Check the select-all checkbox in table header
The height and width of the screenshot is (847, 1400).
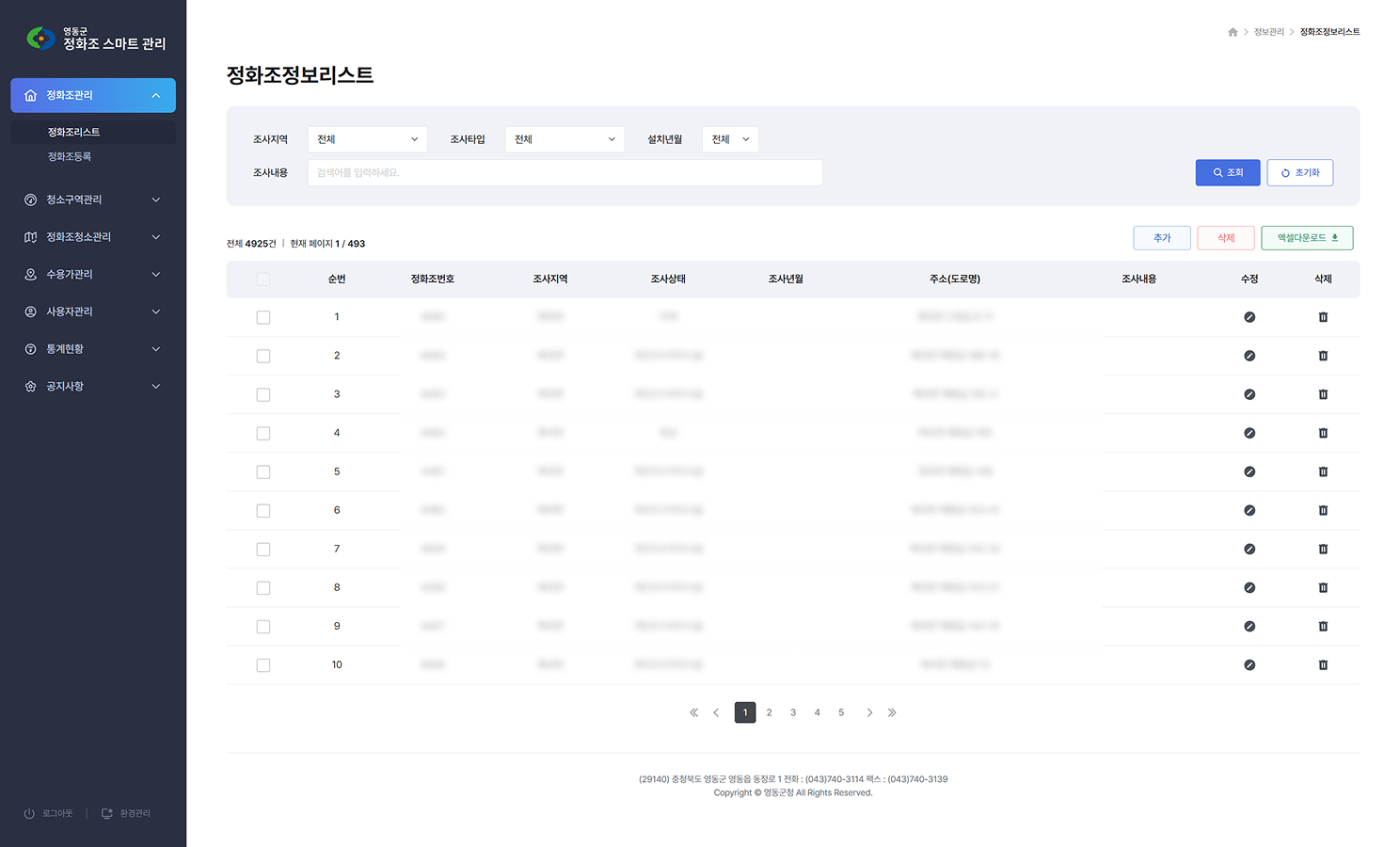[263, 280]
